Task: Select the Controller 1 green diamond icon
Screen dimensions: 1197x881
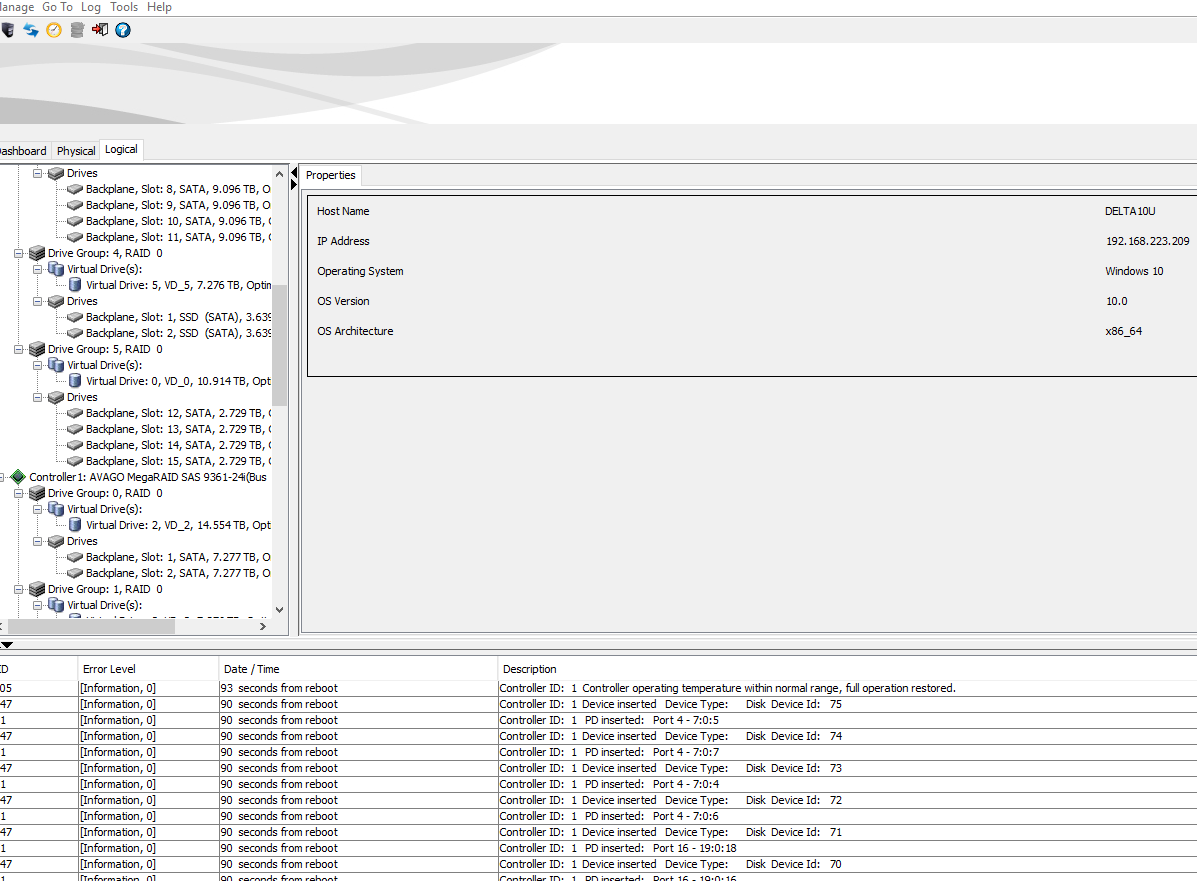Action: click(18, 477)
